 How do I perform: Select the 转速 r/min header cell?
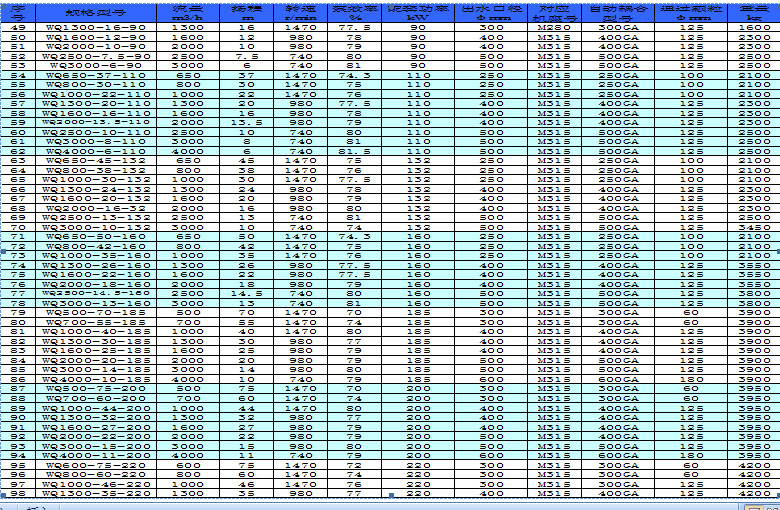(301, 13)
